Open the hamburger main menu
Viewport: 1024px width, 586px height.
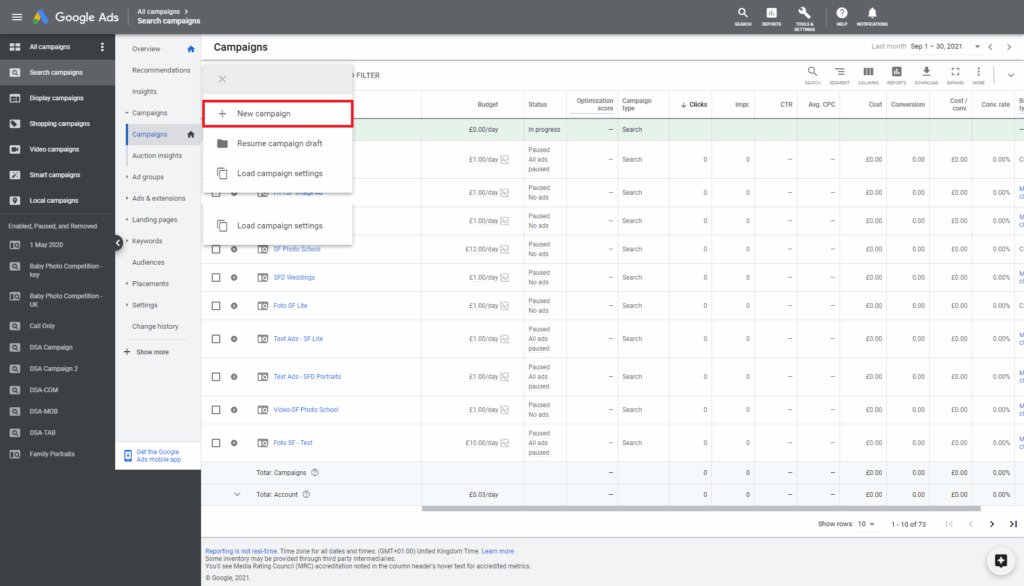17,17
